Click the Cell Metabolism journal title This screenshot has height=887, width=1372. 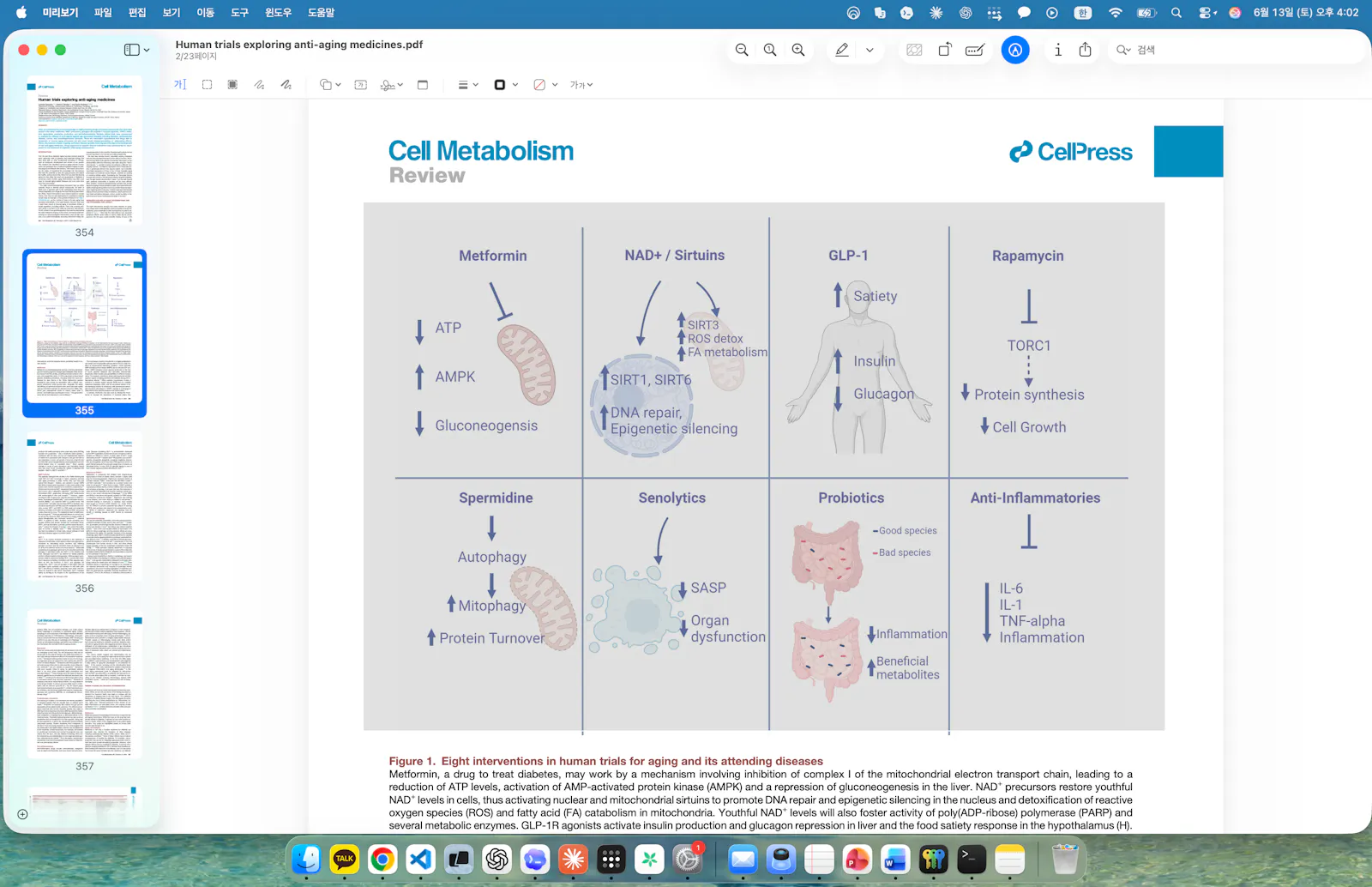(x=481, y=151)
